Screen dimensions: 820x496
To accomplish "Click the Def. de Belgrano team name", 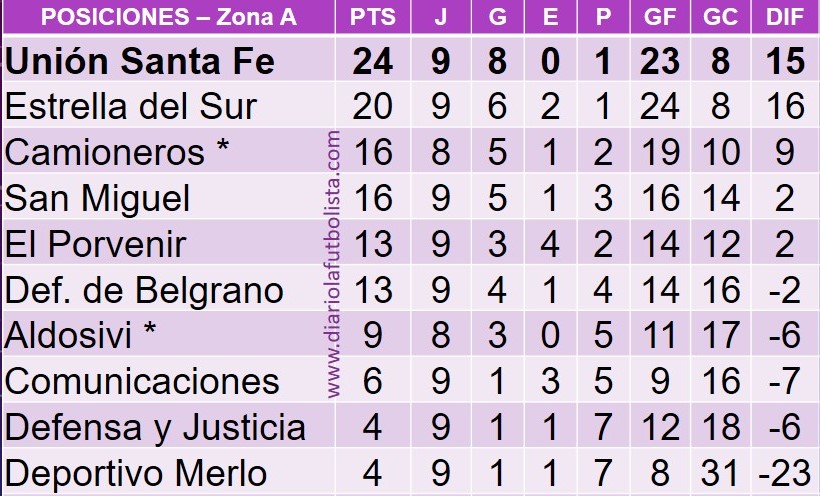I will coord(144,290).
